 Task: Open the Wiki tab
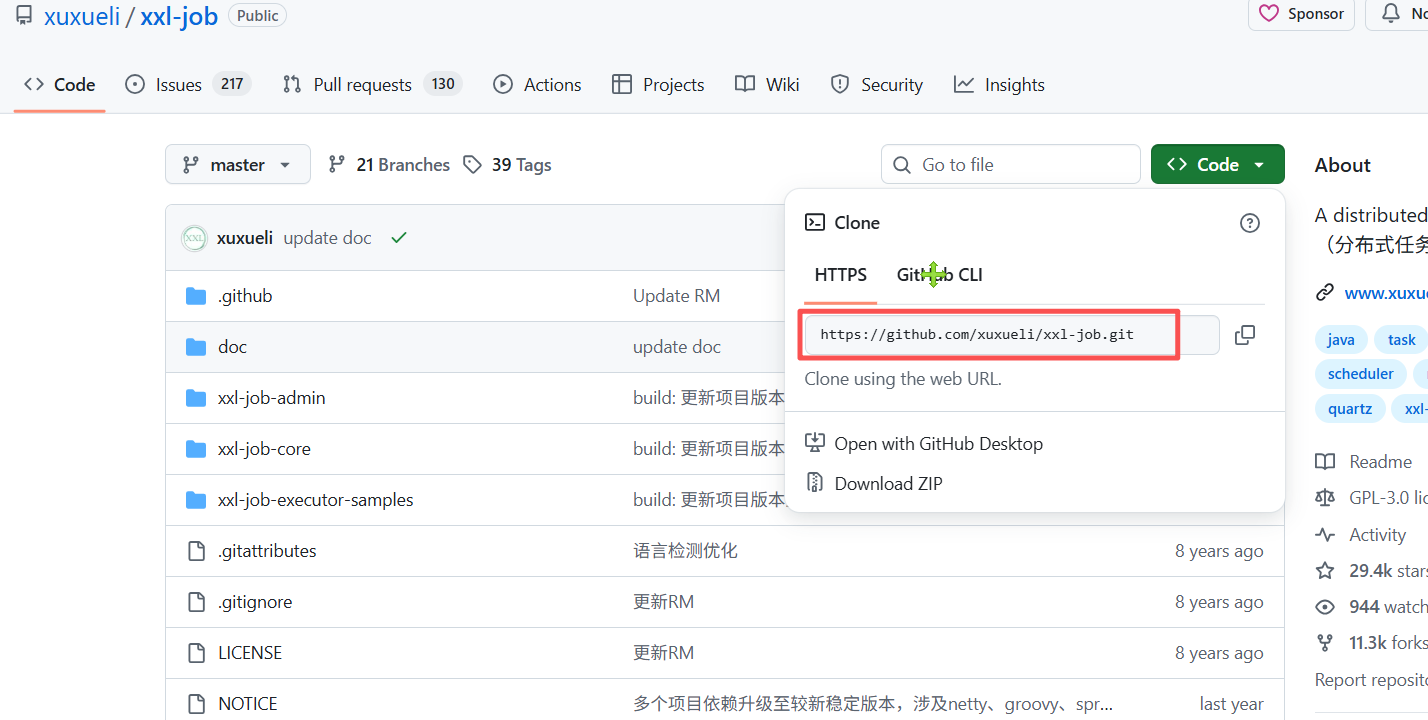pos(767,85)
